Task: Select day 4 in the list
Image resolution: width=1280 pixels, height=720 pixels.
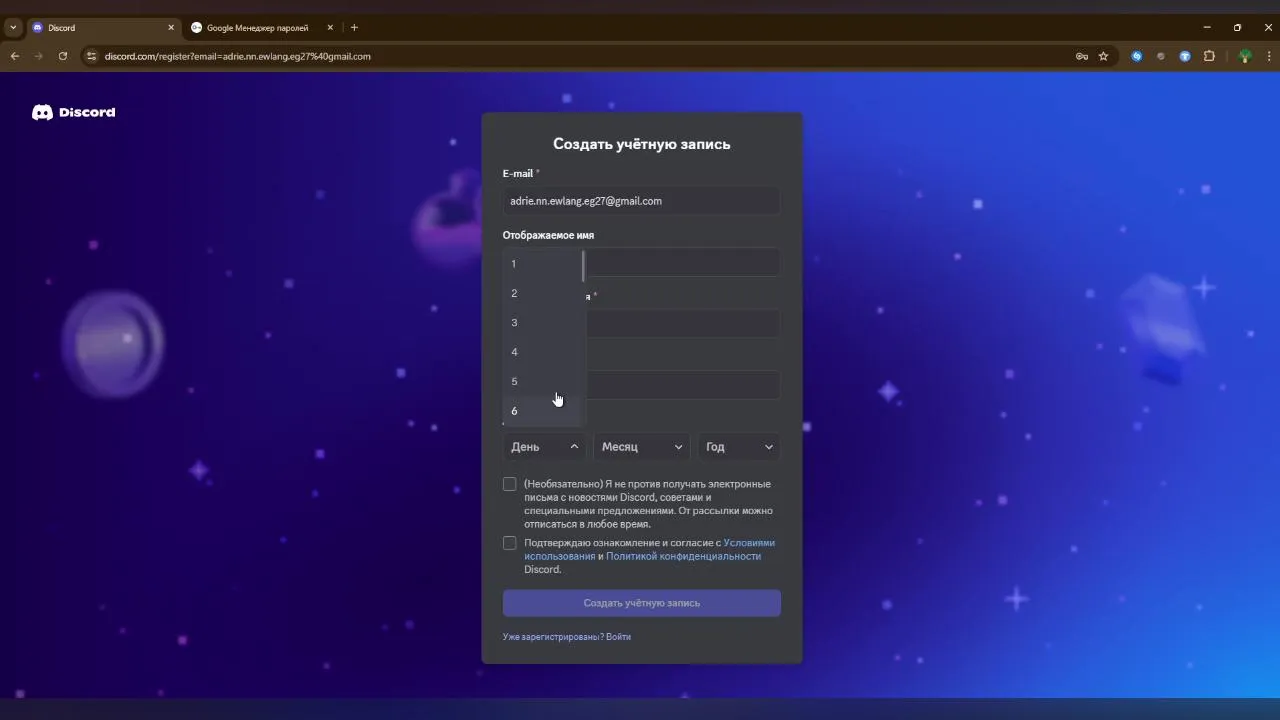Action: [x=543, y=352]
